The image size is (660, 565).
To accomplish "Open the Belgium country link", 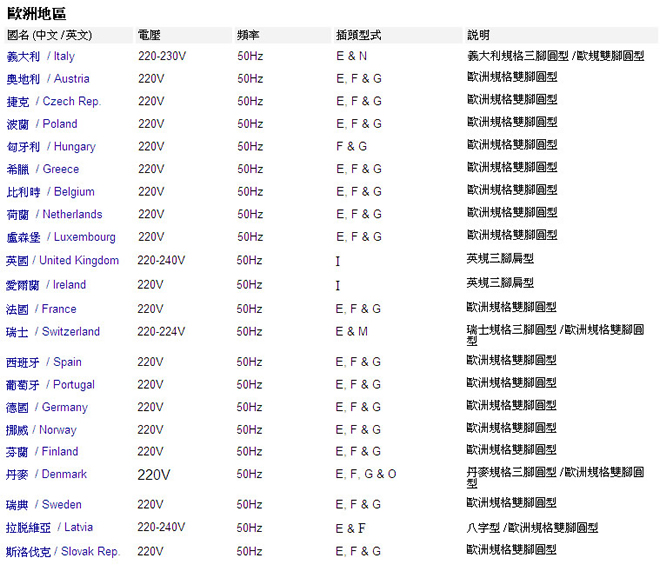I will 51,192.
